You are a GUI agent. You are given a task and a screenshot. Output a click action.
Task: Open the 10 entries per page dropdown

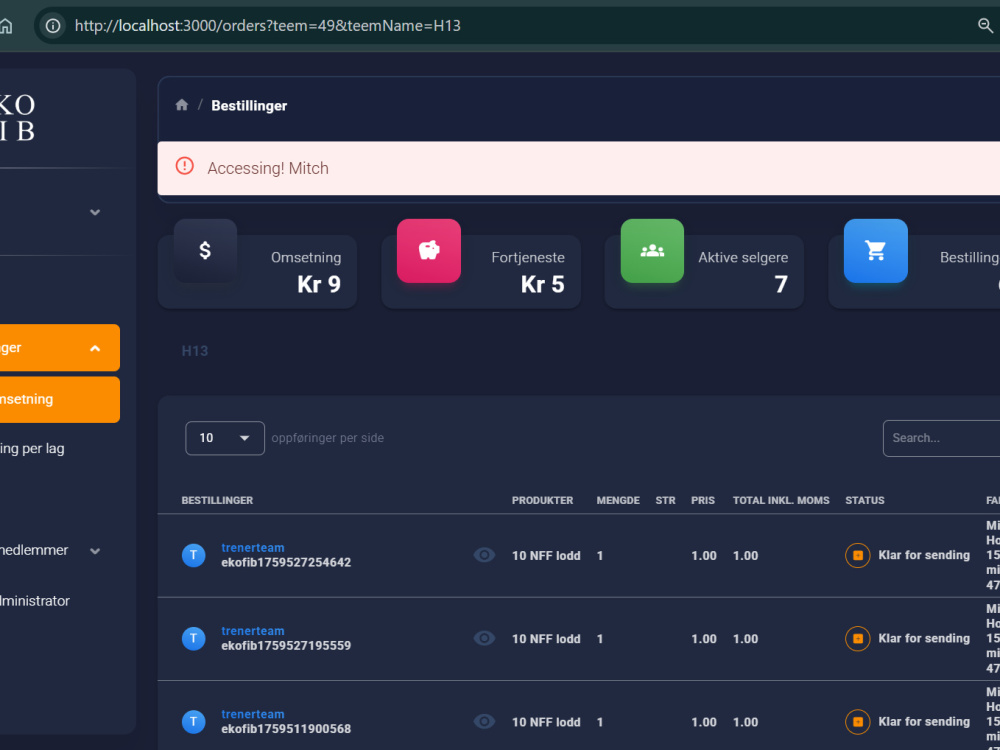224,438
